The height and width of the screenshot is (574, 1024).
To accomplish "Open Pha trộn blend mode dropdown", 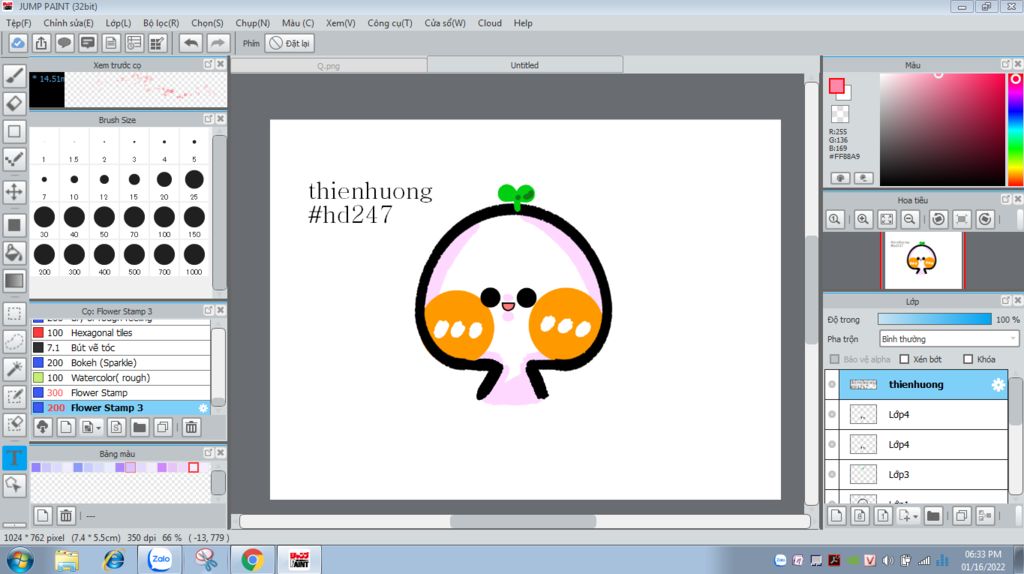I will [948, 339].
